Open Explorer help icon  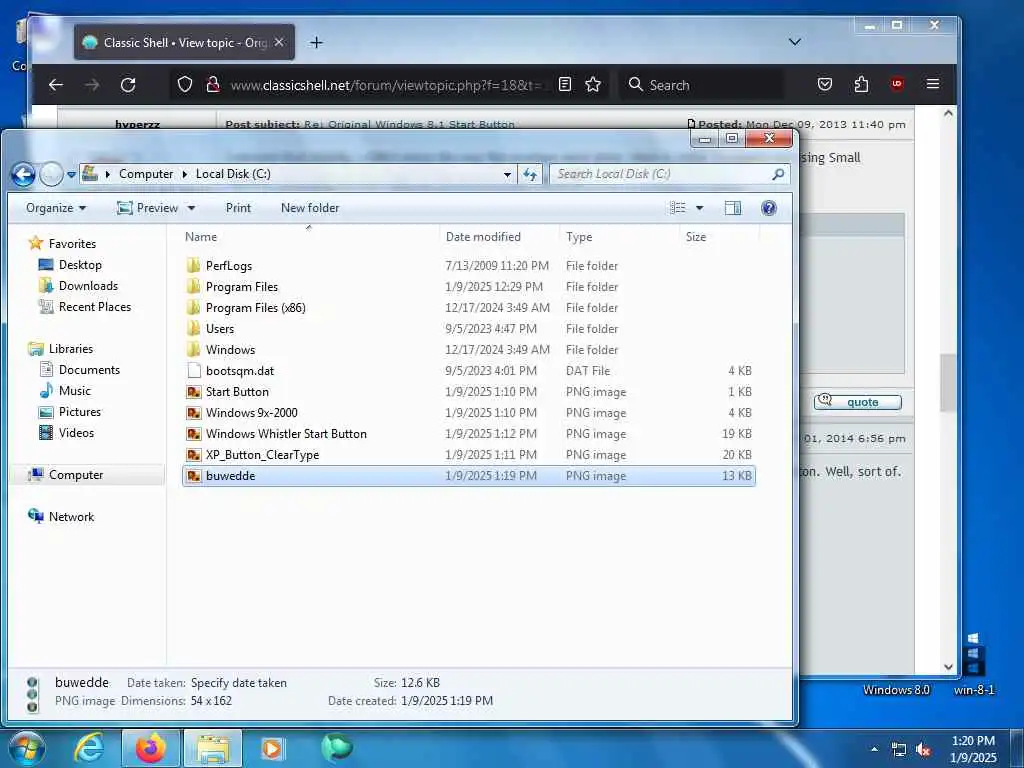(769, 208)
